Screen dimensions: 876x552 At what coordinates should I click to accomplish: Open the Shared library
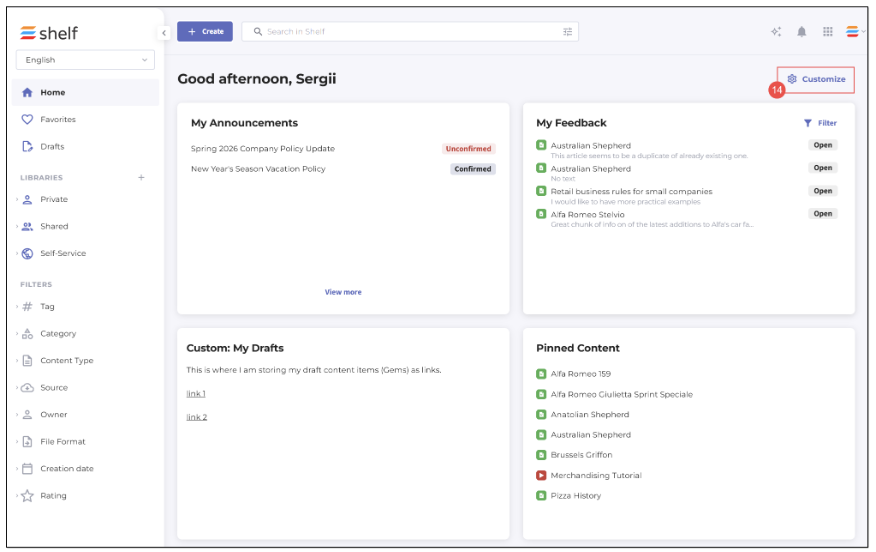(x=54, y=226)
